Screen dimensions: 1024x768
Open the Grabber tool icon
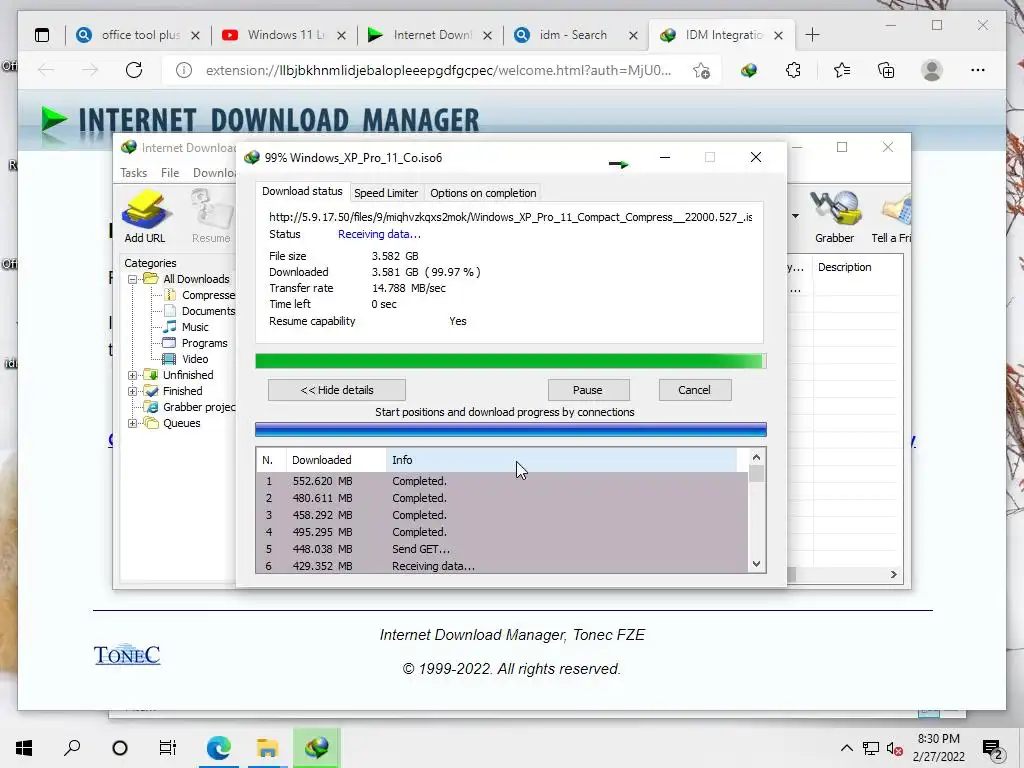pos(834,216)
